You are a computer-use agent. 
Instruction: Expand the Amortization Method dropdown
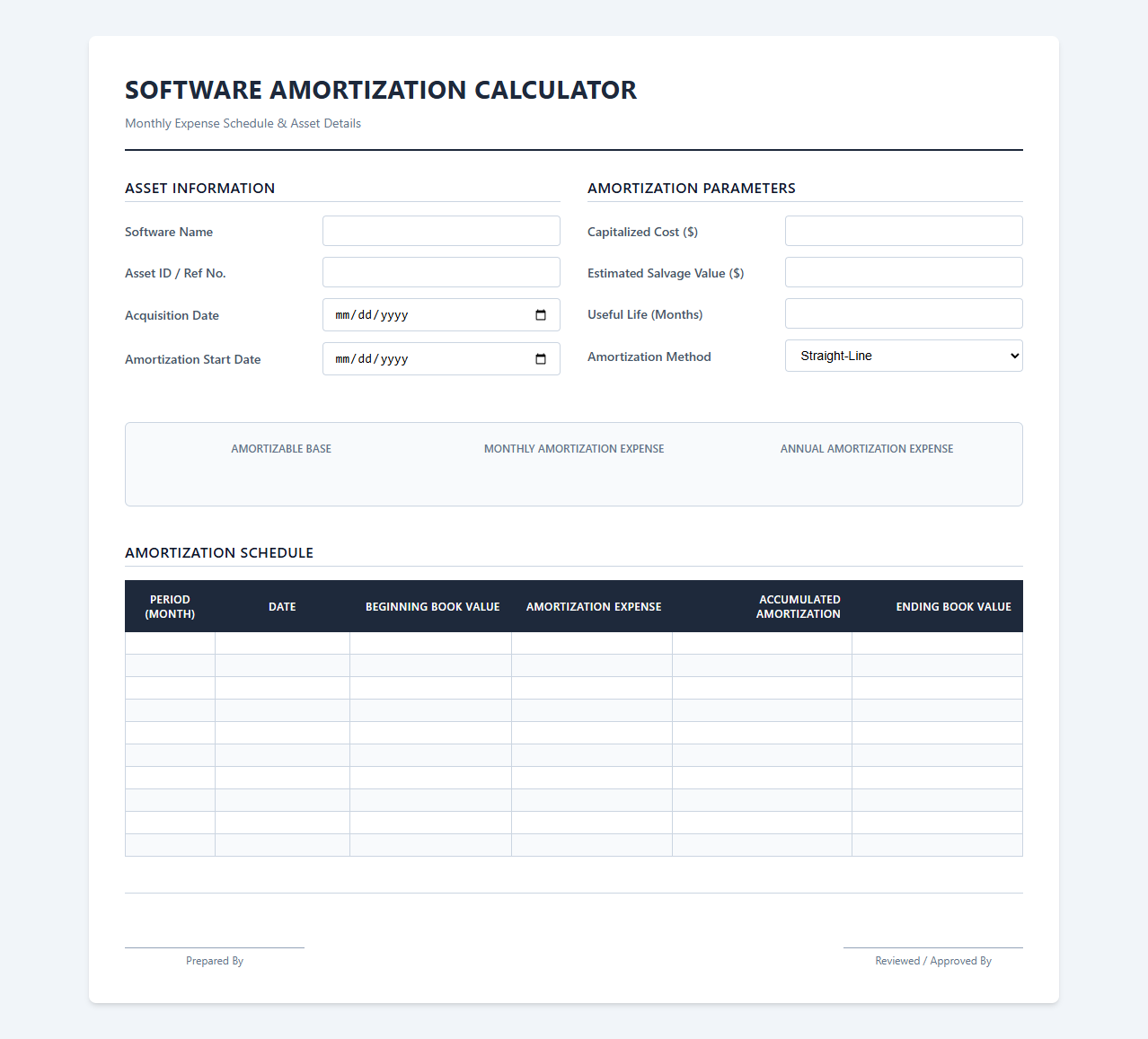[x=904, y=356]
